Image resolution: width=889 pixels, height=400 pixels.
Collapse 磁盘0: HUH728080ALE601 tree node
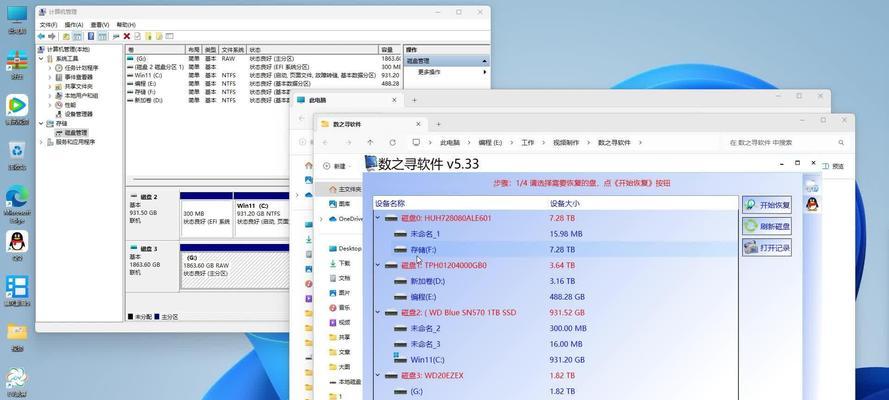click(378, 218)
